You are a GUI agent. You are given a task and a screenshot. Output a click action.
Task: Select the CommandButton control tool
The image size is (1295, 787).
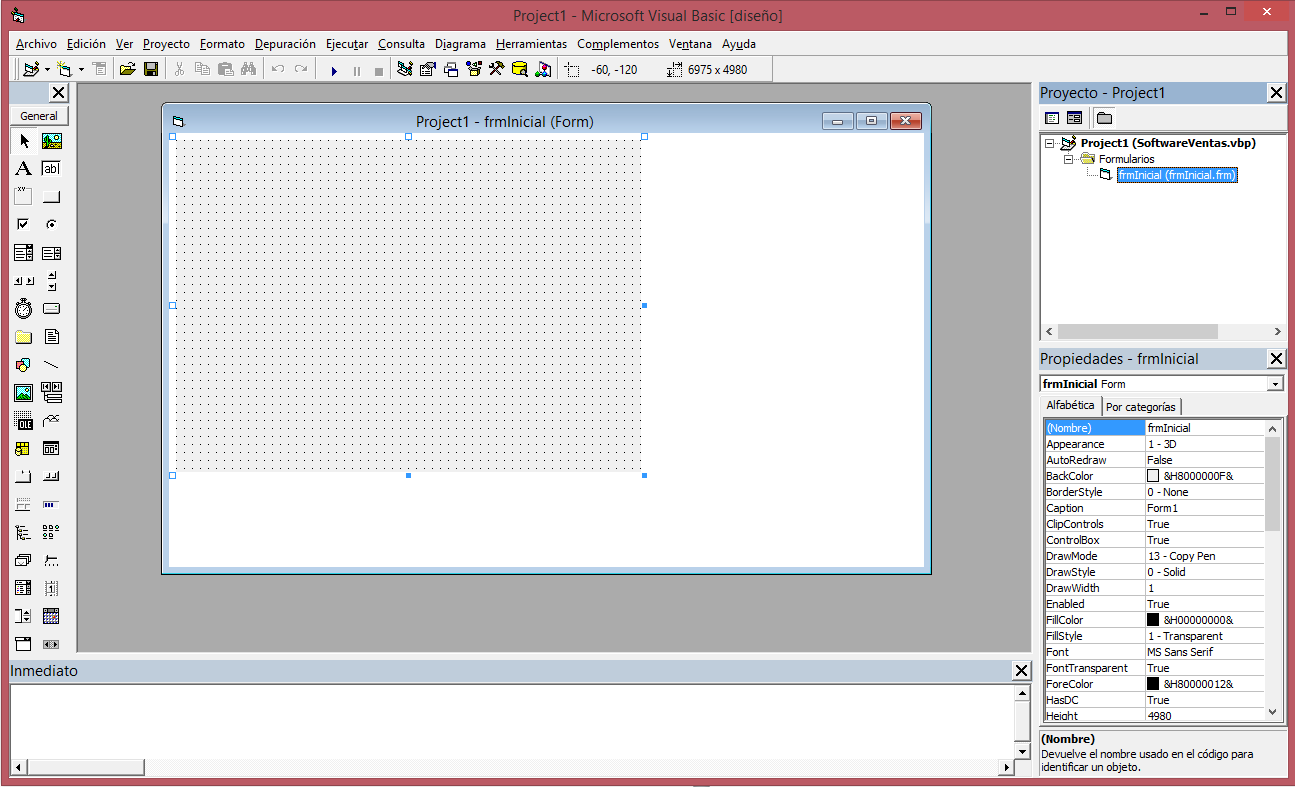click(51, 197)
